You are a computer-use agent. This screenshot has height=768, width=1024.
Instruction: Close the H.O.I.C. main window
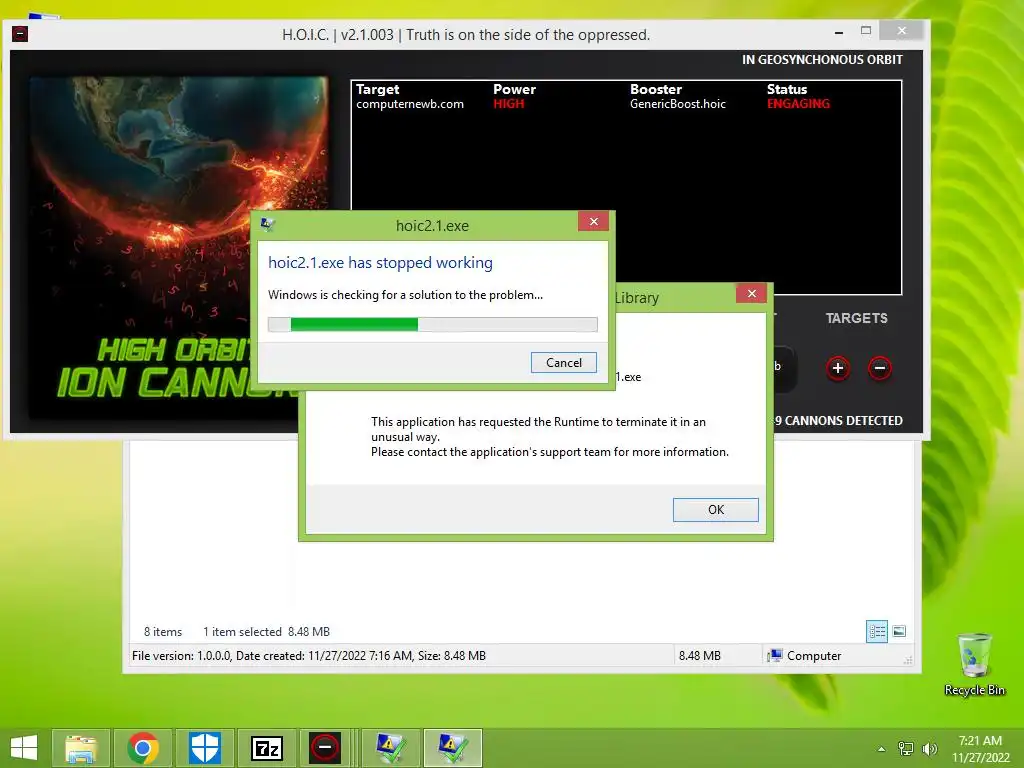[902, 31]
